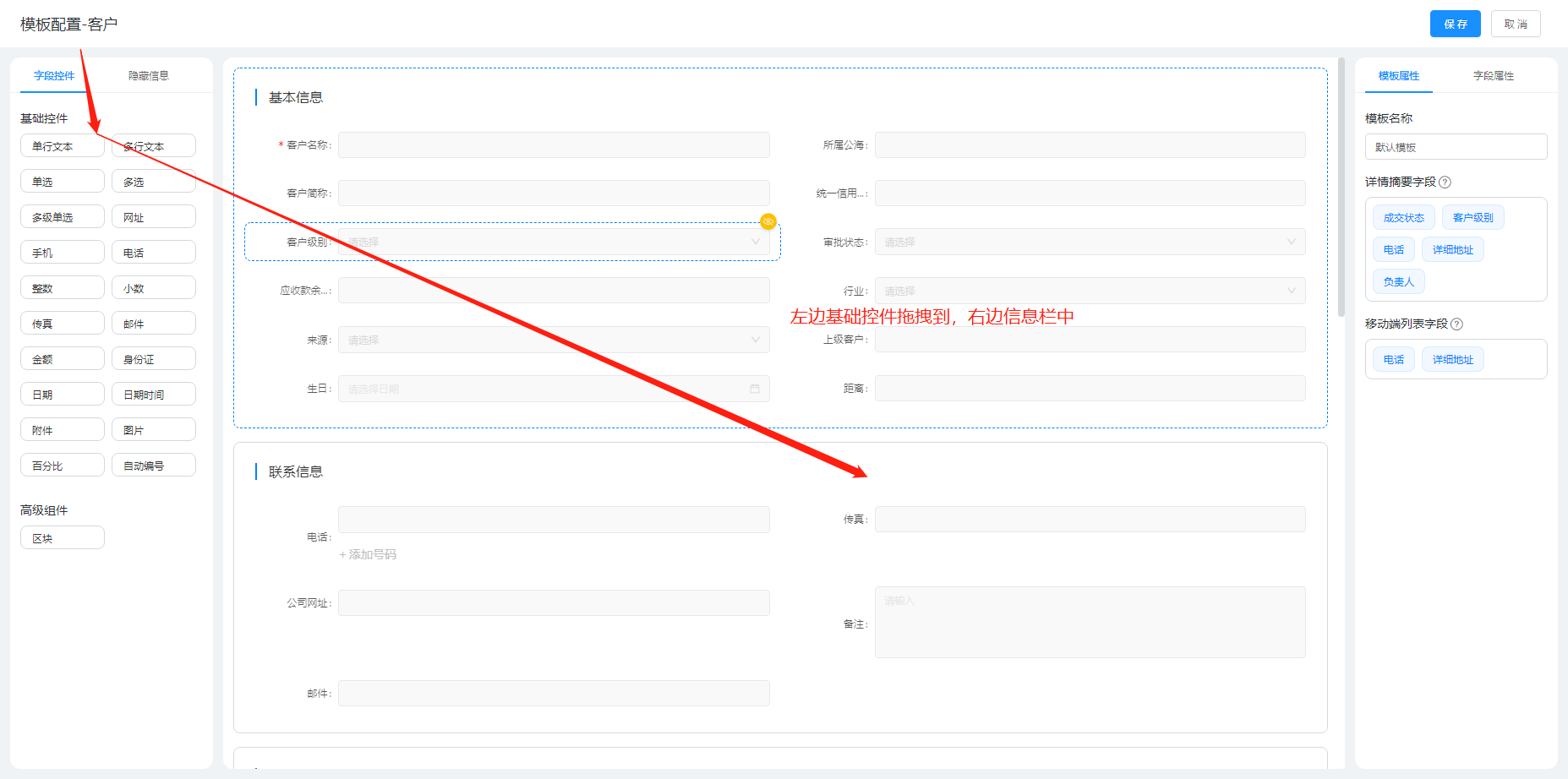
Task: Select the 日期时间 control
Action: tap(154, 394)
